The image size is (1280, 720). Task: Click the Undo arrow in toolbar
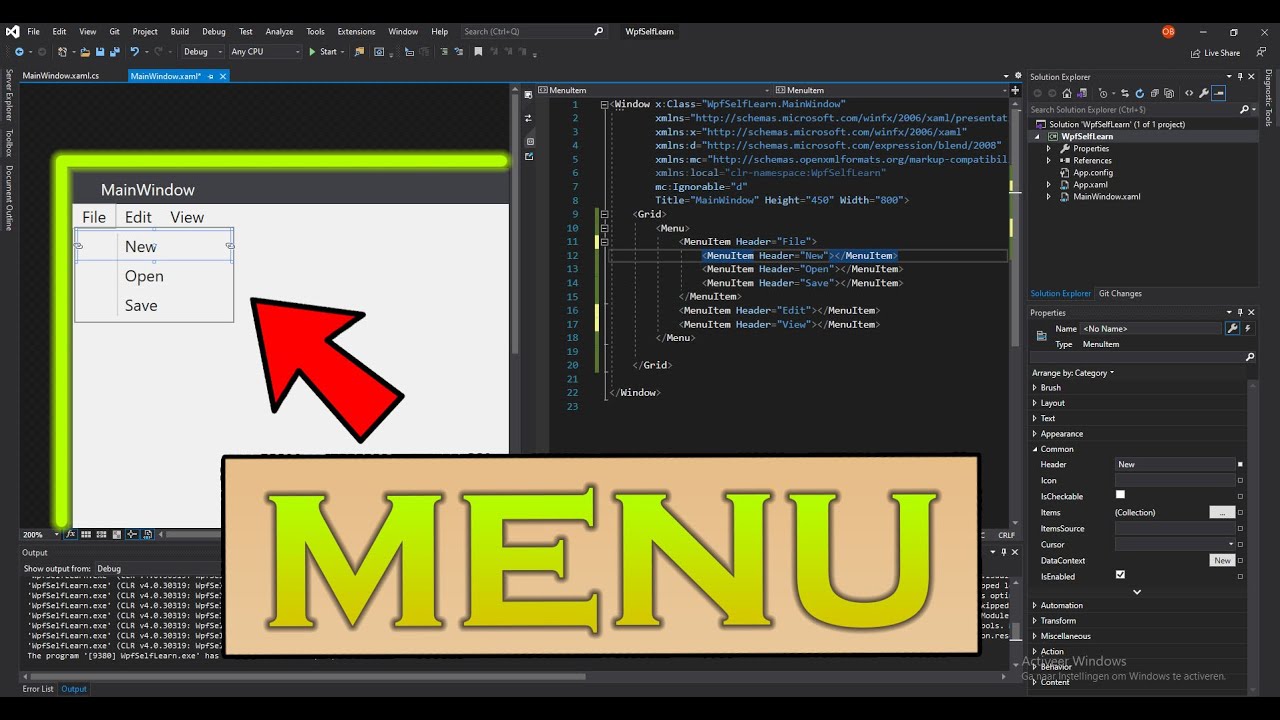coord(133,51)
